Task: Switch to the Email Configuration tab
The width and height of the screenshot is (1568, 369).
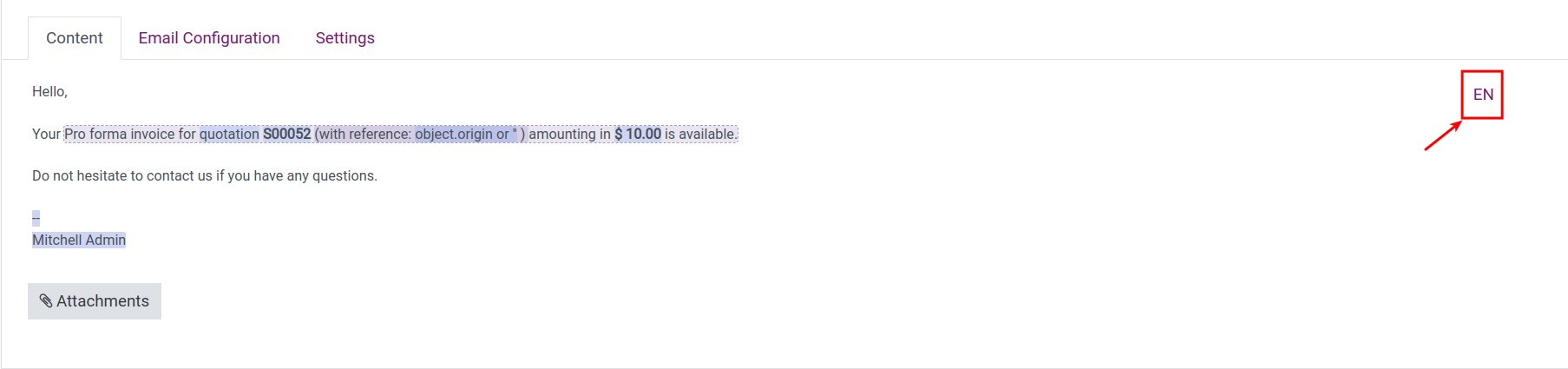Action: click(x=209, y=38)
